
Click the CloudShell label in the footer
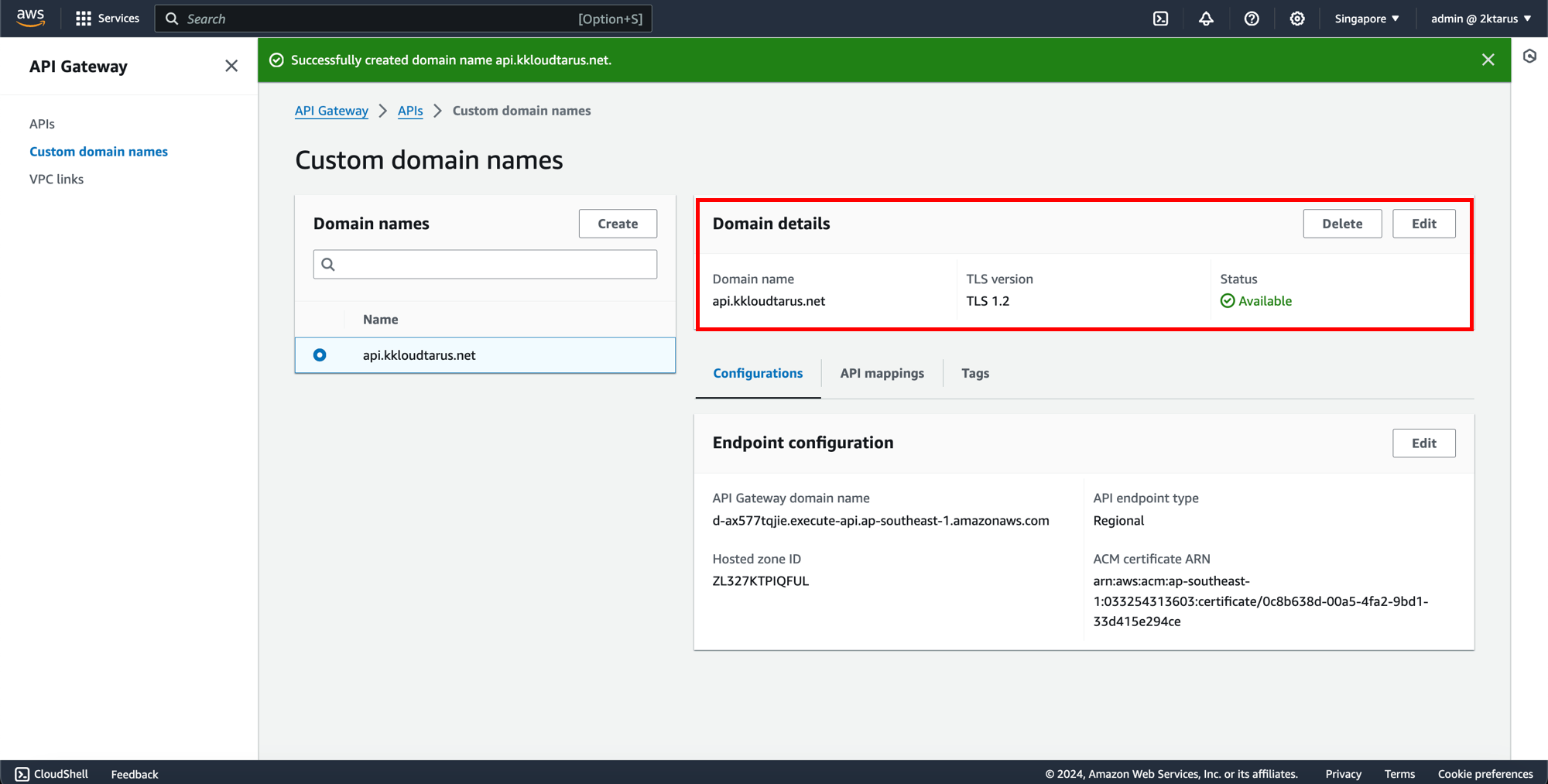click(61, 774)
